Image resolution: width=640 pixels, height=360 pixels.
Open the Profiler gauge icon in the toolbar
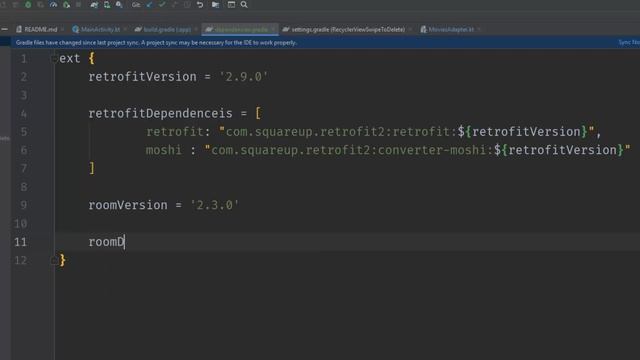53,4
